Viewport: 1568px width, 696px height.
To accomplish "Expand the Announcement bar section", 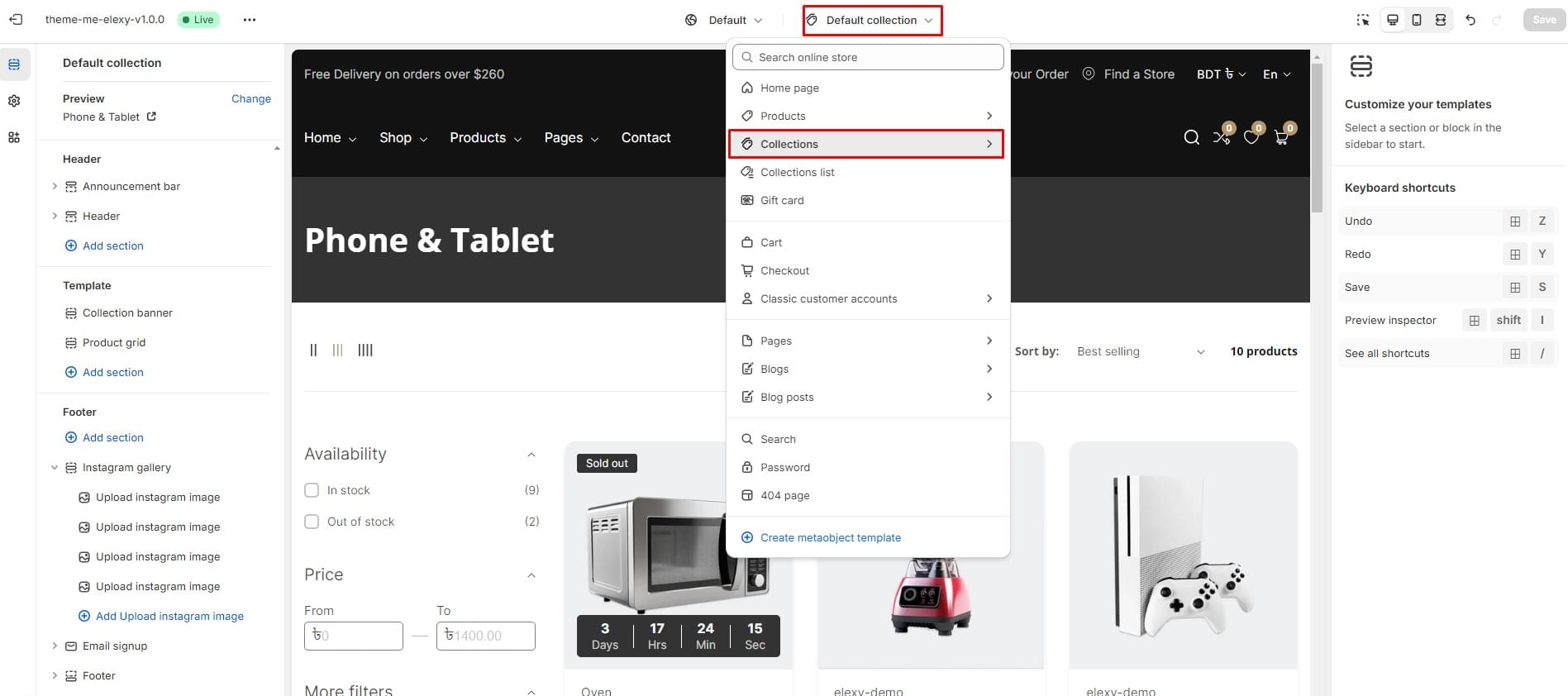I will pos(55,187).
